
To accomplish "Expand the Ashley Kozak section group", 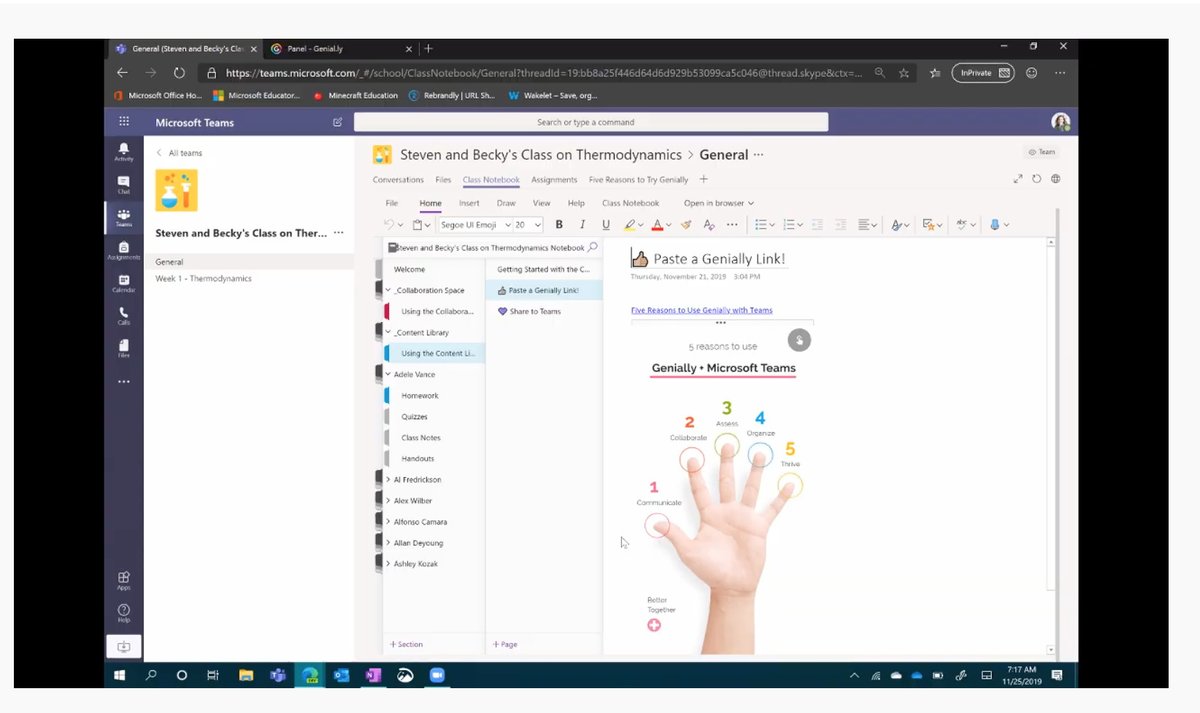I will pyautogui.click(x=388, y=564).
